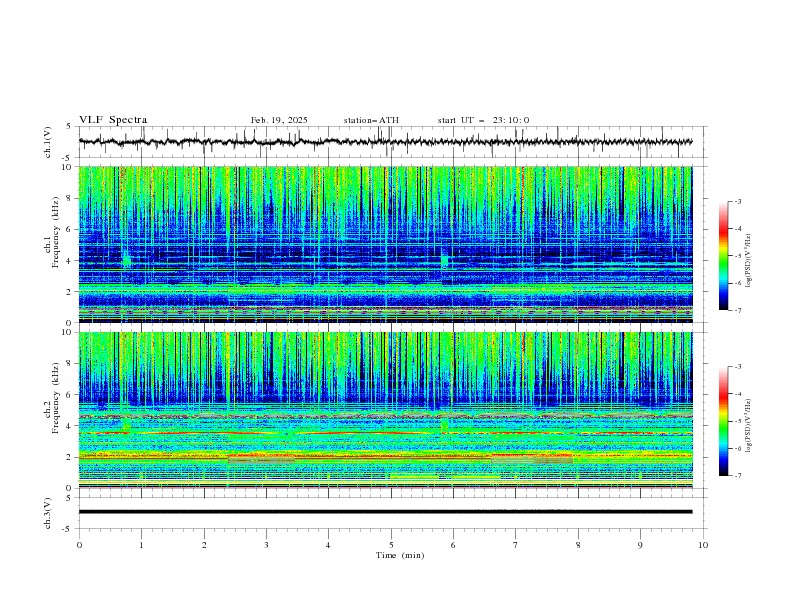Viewport: 792px width, 612px height.
Task: Click the time axis tick label "10"
Action: tap(703, 545)
